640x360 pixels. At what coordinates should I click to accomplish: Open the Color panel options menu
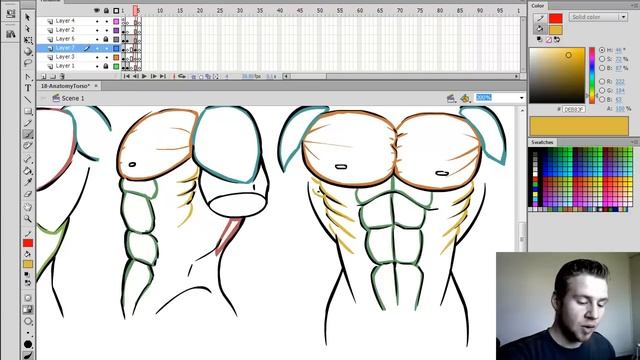(635, 6)
